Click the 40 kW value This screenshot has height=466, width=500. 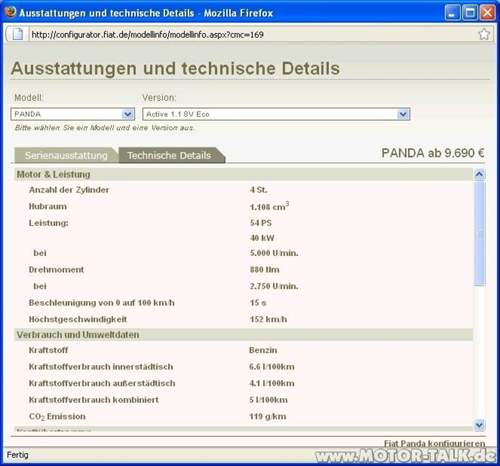pyautogui.click(x=262, y=238)
